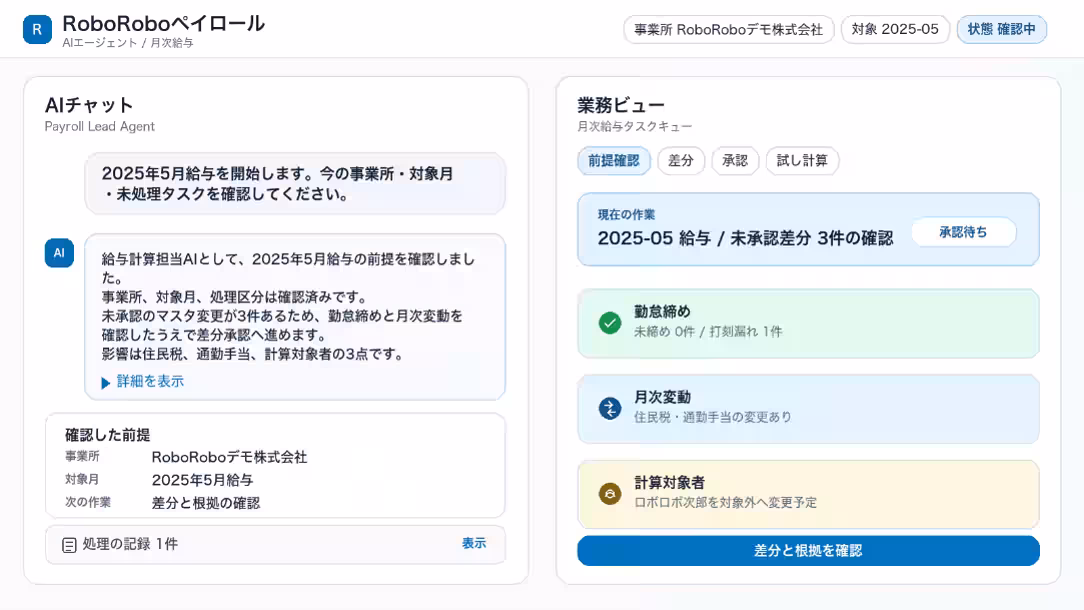Click the blue swap icon for 月次変動
Screen dimensions: 1084x610
610,409
